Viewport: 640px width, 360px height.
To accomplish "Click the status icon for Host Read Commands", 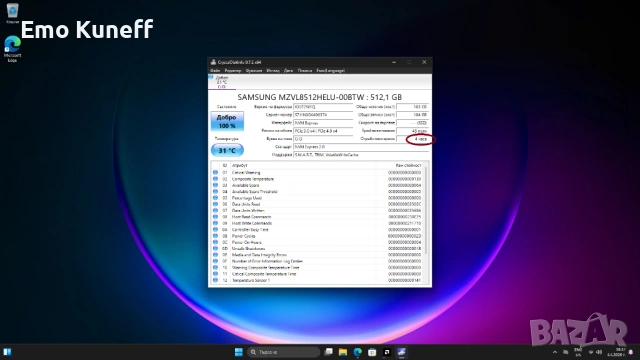I will (216, 217).
